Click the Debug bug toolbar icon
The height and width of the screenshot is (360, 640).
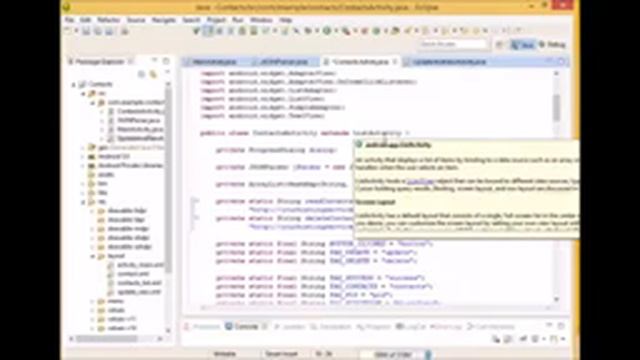click(309, 31)
